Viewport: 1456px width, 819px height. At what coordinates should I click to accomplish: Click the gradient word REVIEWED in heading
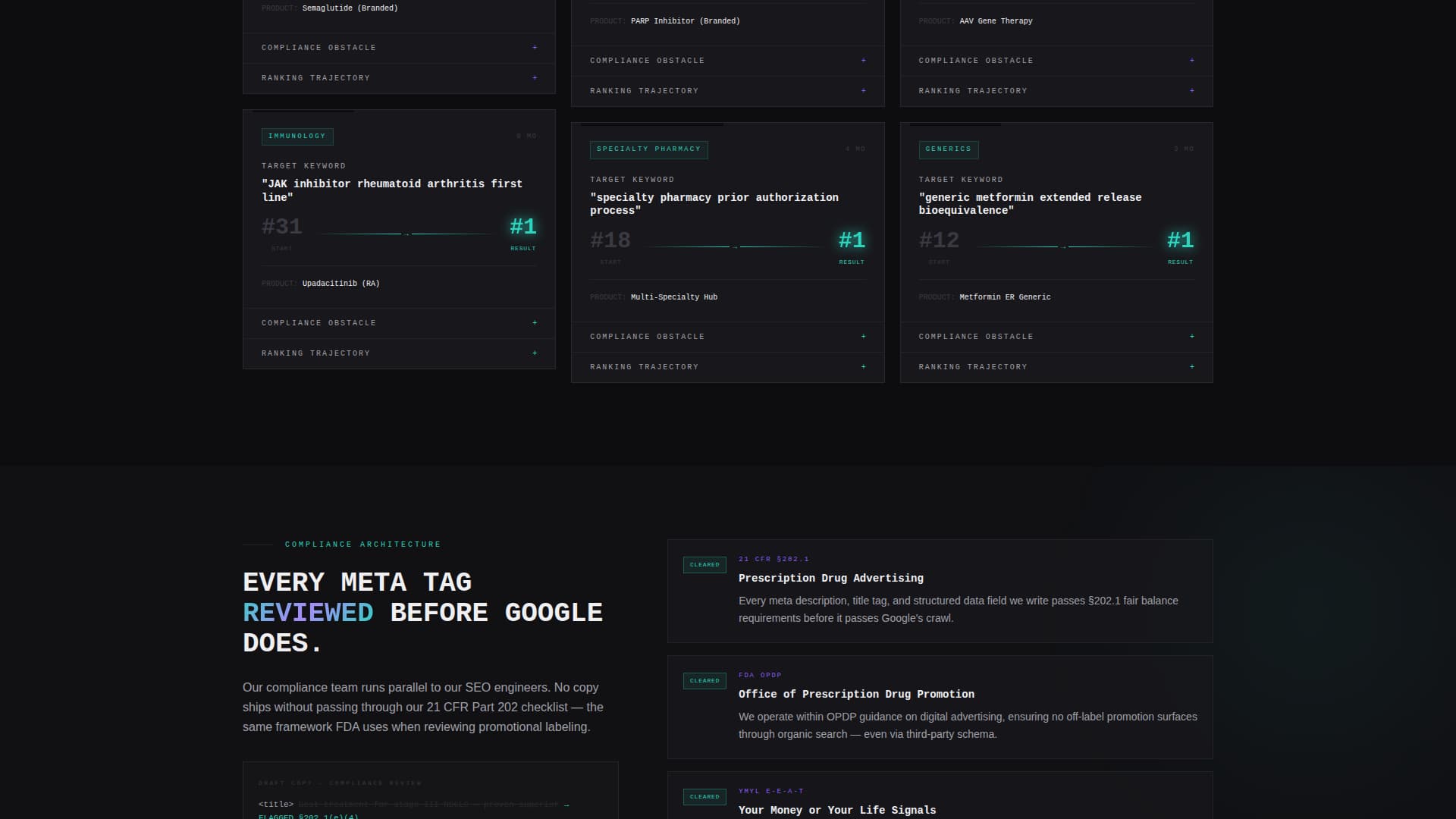(x=308, y=613)
